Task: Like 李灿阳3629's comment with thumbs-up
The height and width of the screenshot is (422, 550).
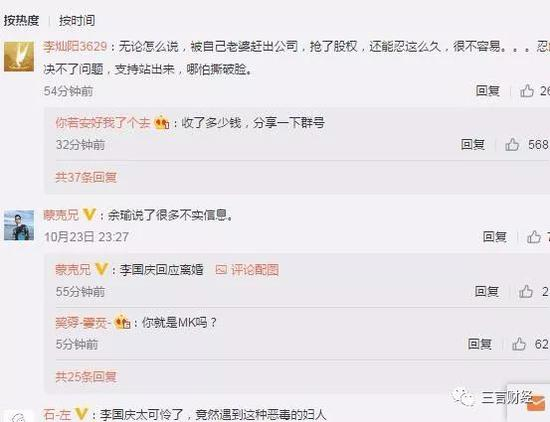Action: pyautogui.click(x=526, y=91)
